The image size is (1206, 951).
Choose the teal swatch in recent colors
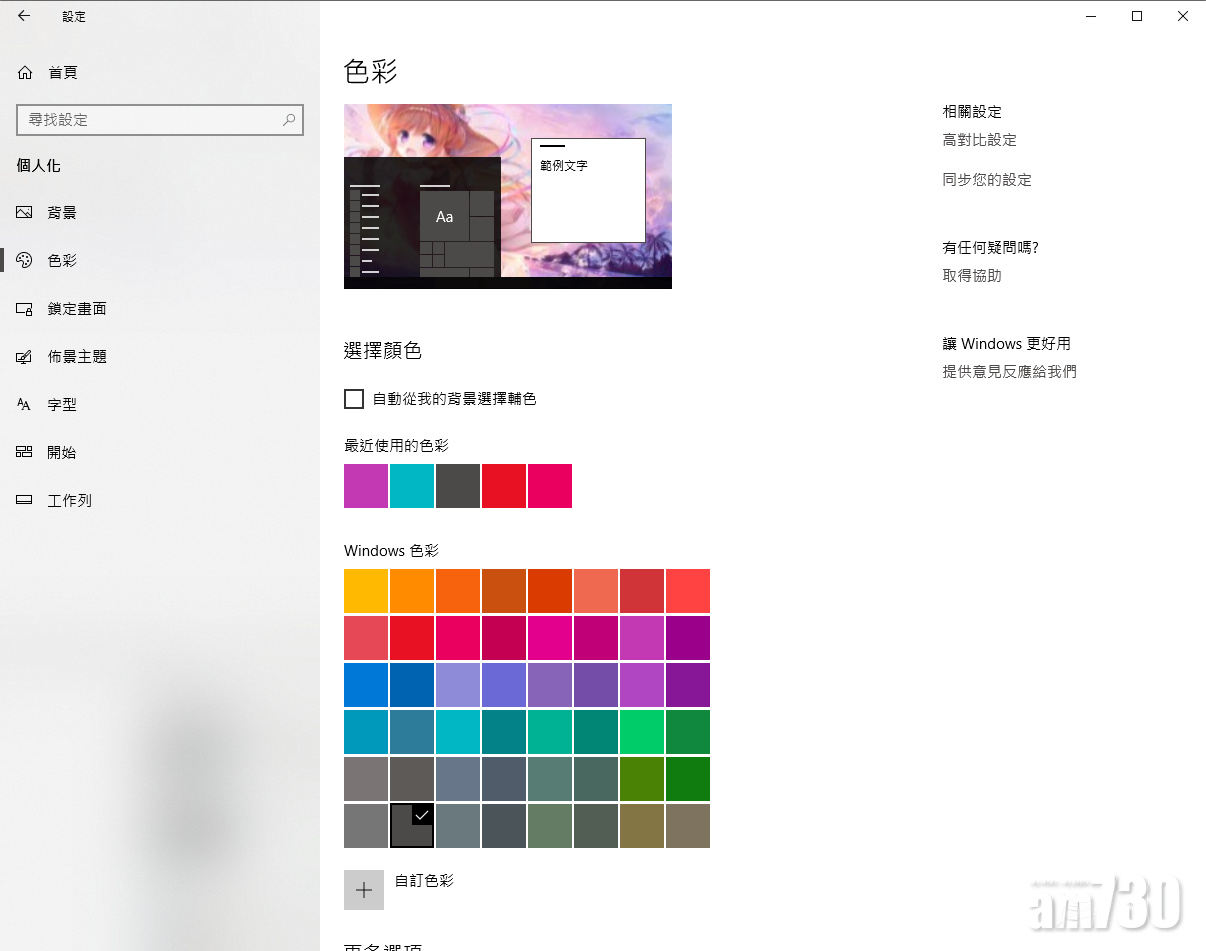[412, 486]
